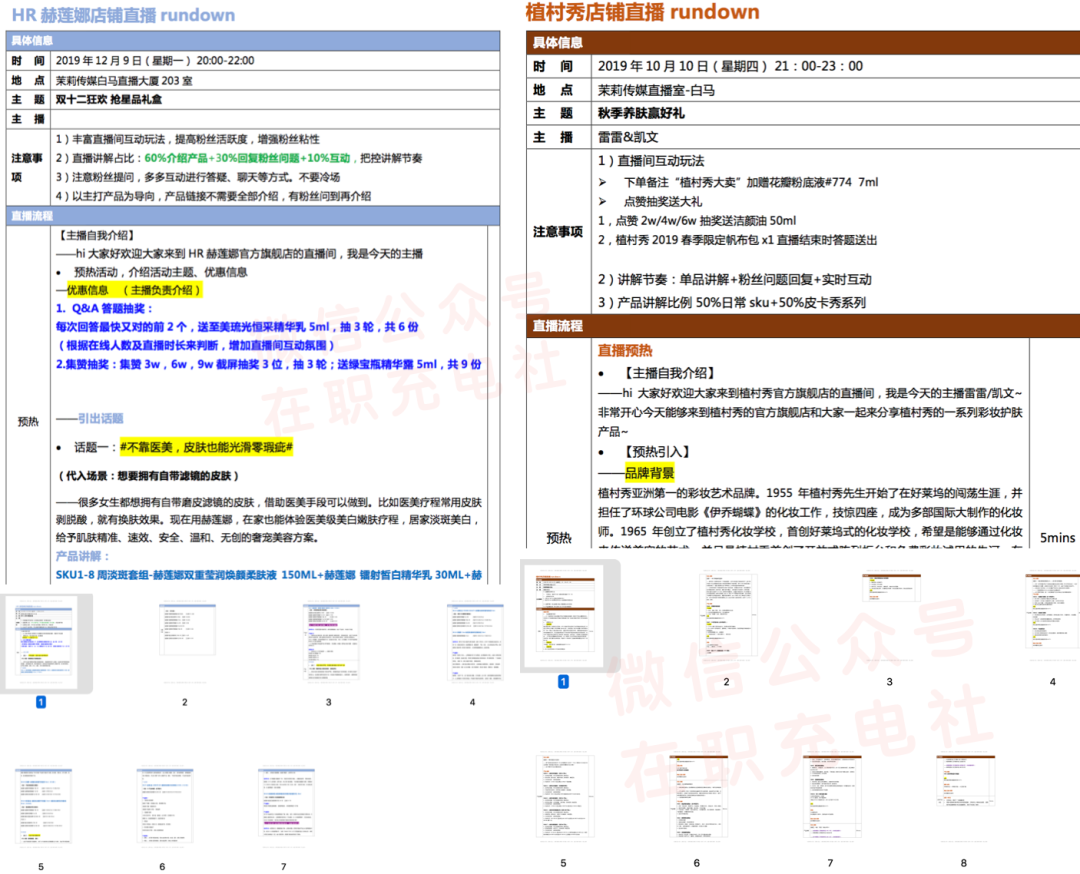The width and height of the screenshot is (1080, 874).
Task: Click the '【预热引入】' bullet
Action: (x=655, y=452)
